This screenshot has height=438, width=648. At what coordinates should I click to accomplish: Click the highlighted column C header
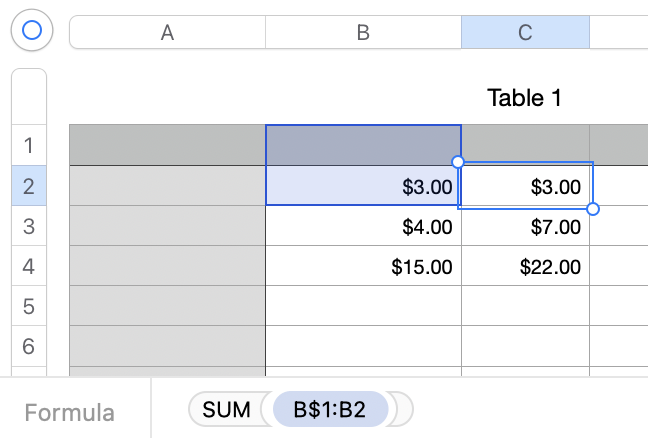tap(525, 33)
